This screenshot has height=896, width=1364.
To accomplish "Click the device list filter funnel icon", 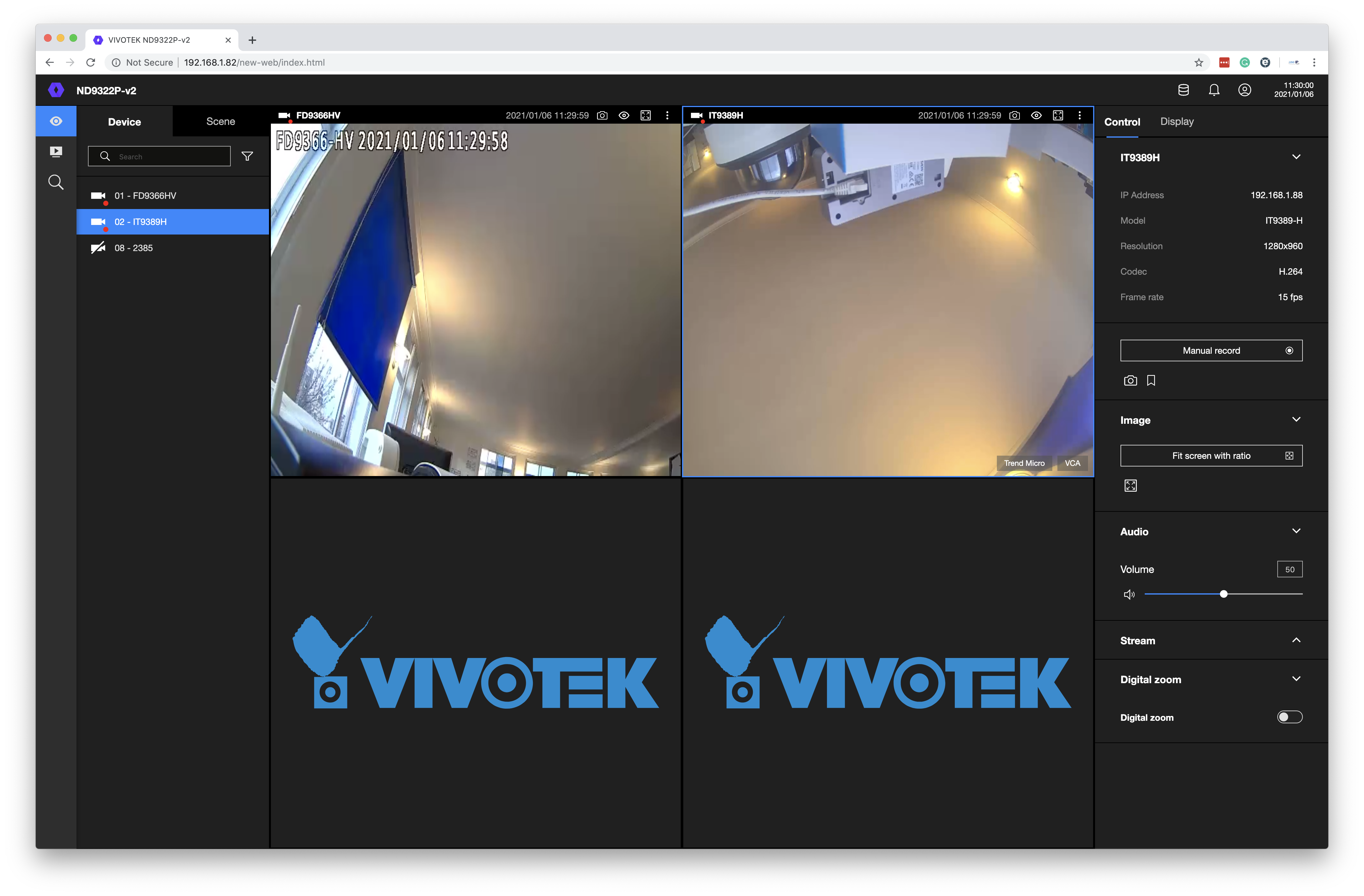I will click(247, 156).
